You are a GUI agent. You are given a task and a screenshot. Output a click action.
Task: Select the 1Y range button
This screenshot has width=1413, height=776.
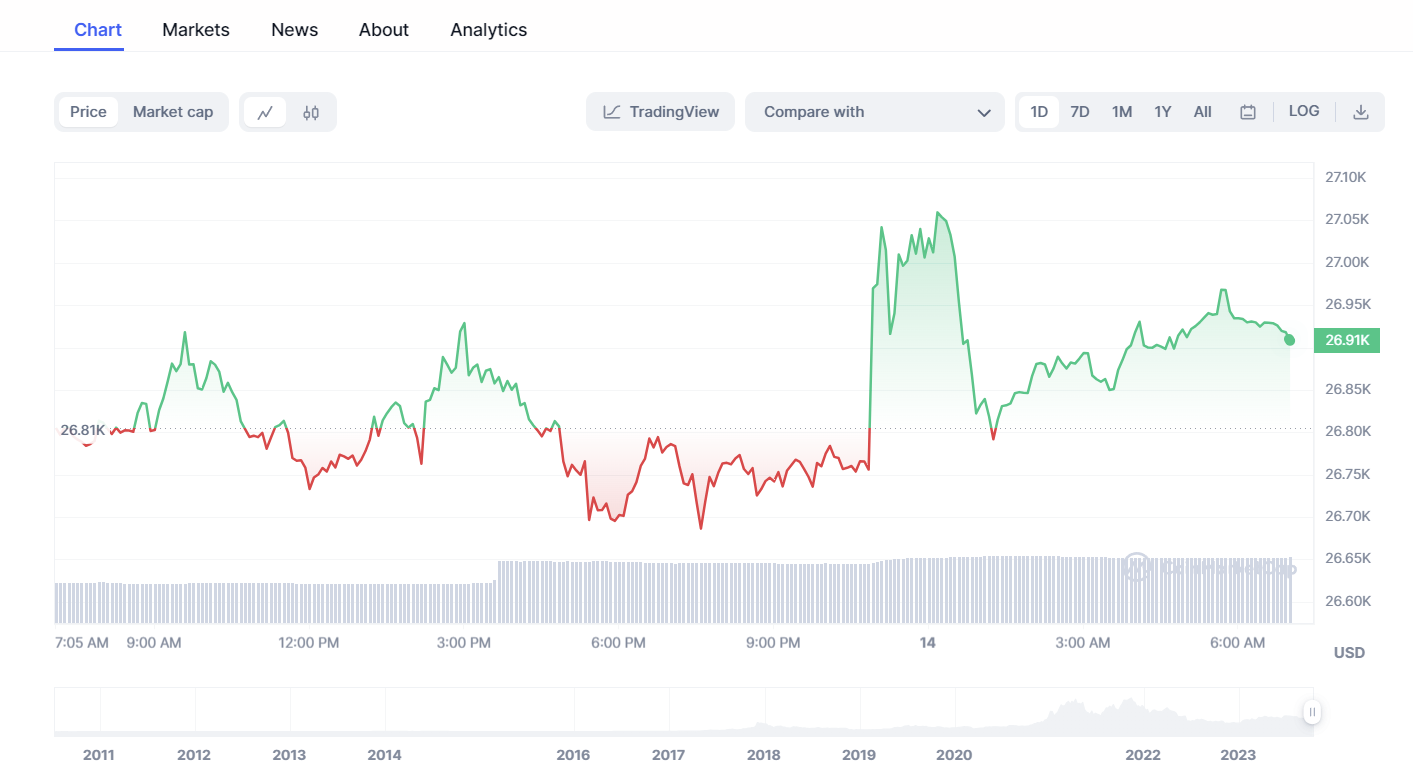click(1162, 112)
